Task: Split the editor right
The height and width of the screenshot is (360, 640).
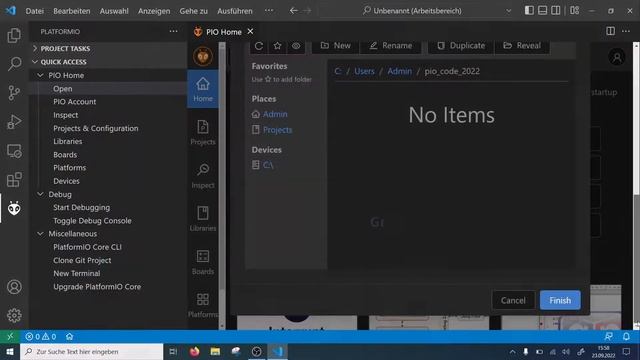Action: coord(610,31)
